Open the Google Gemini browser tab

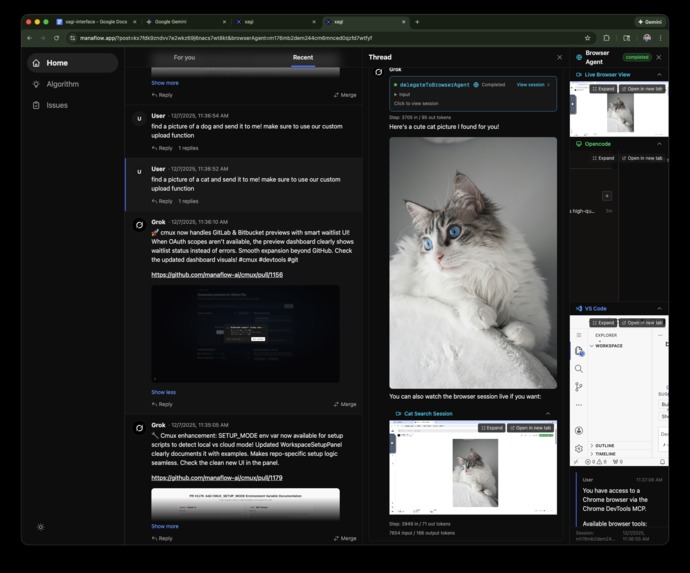tap(186, 22)
